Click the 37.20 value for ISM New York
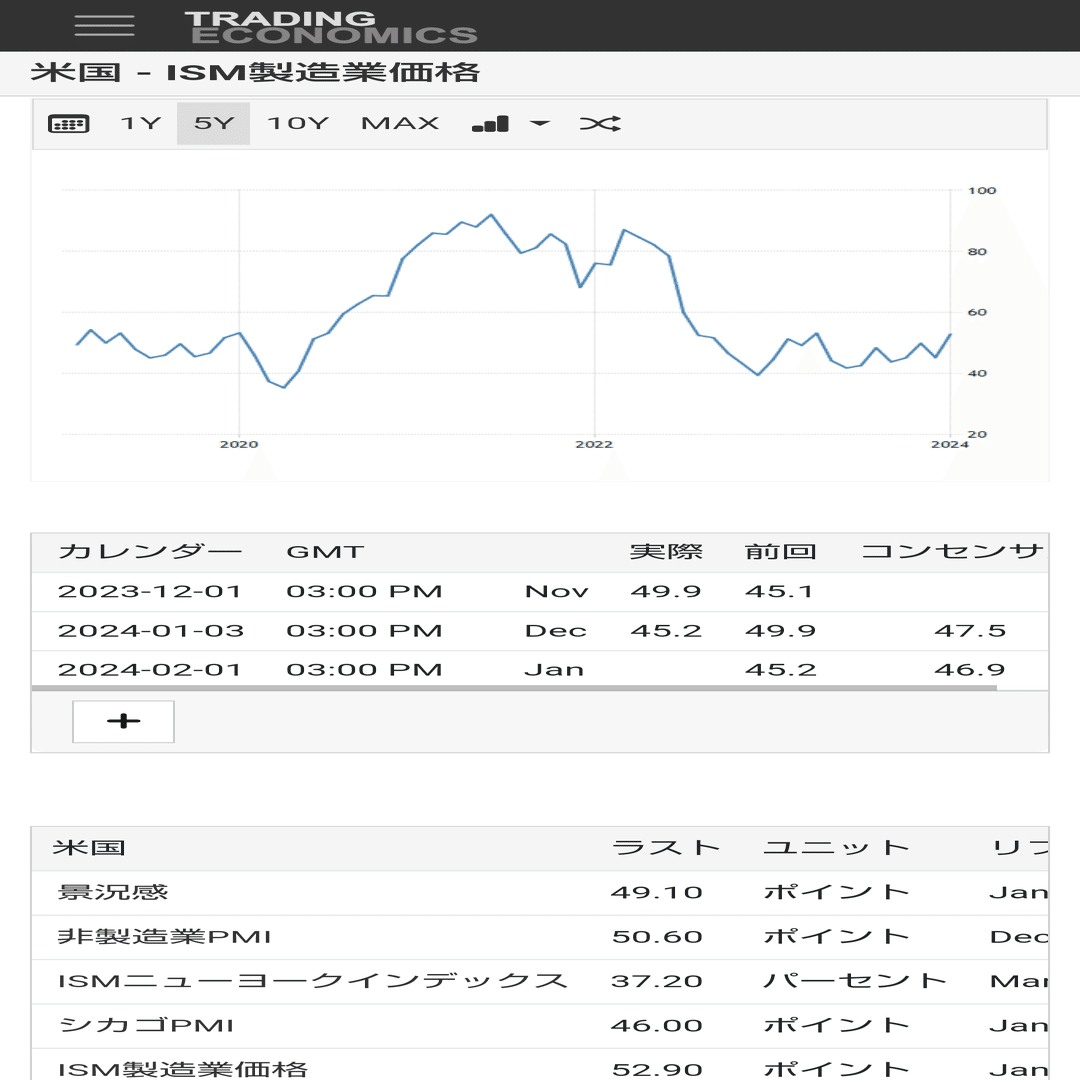 pos(656,981)
